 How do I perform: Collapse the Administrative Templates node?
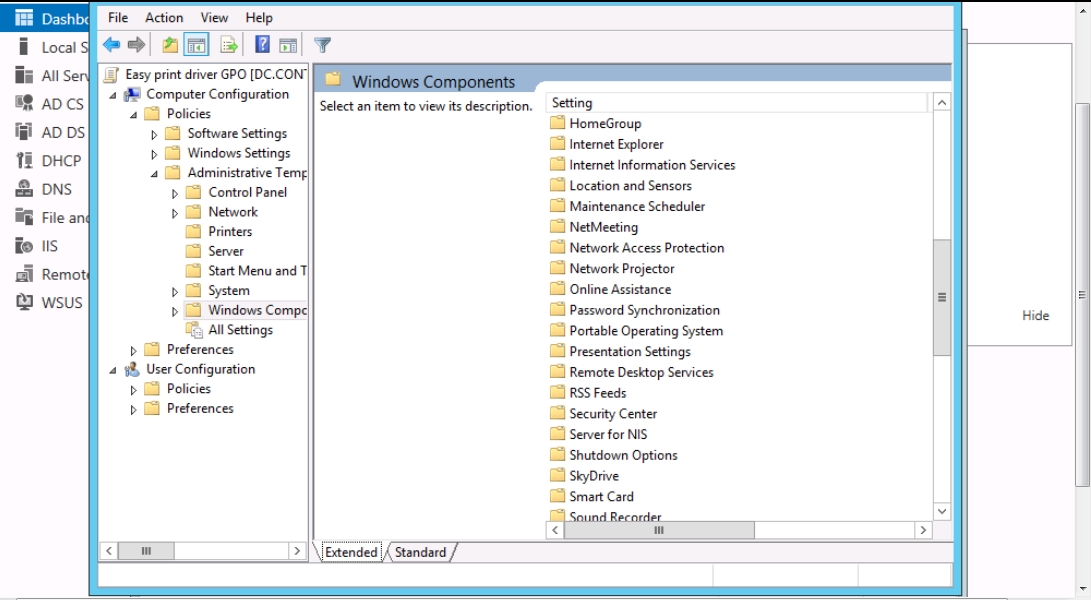154,173
